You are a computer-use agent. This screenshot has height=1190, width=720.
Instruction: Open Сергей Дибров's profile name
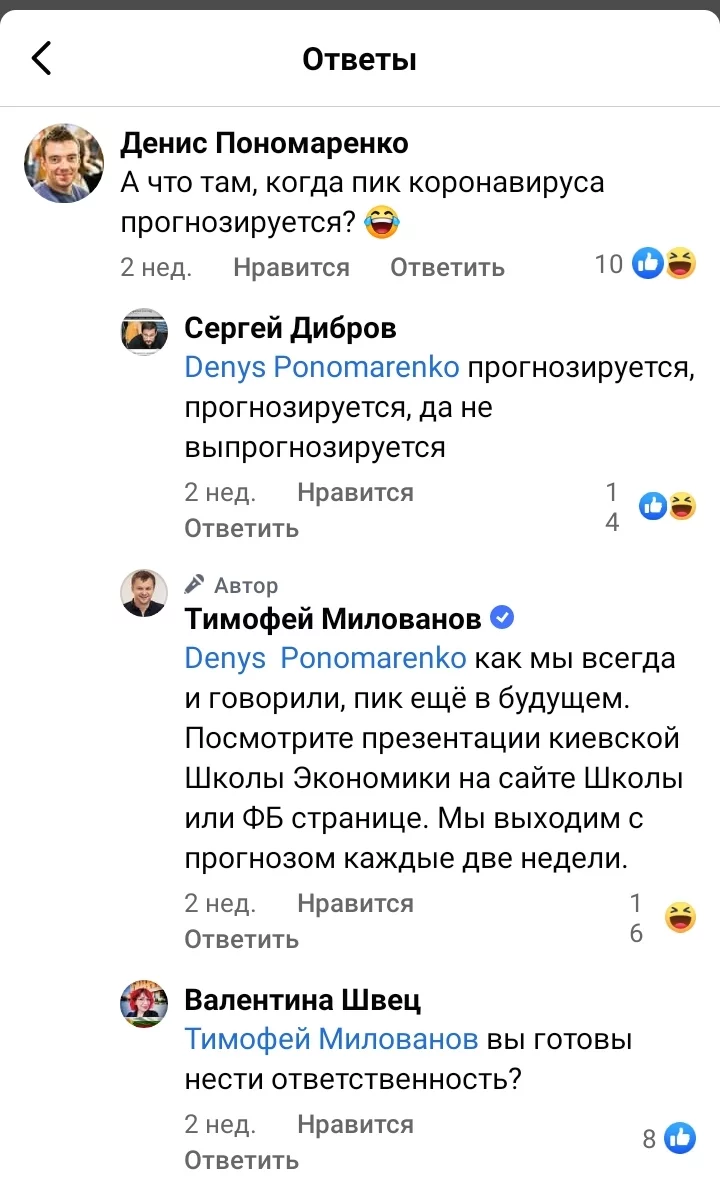tap(290, 328)
